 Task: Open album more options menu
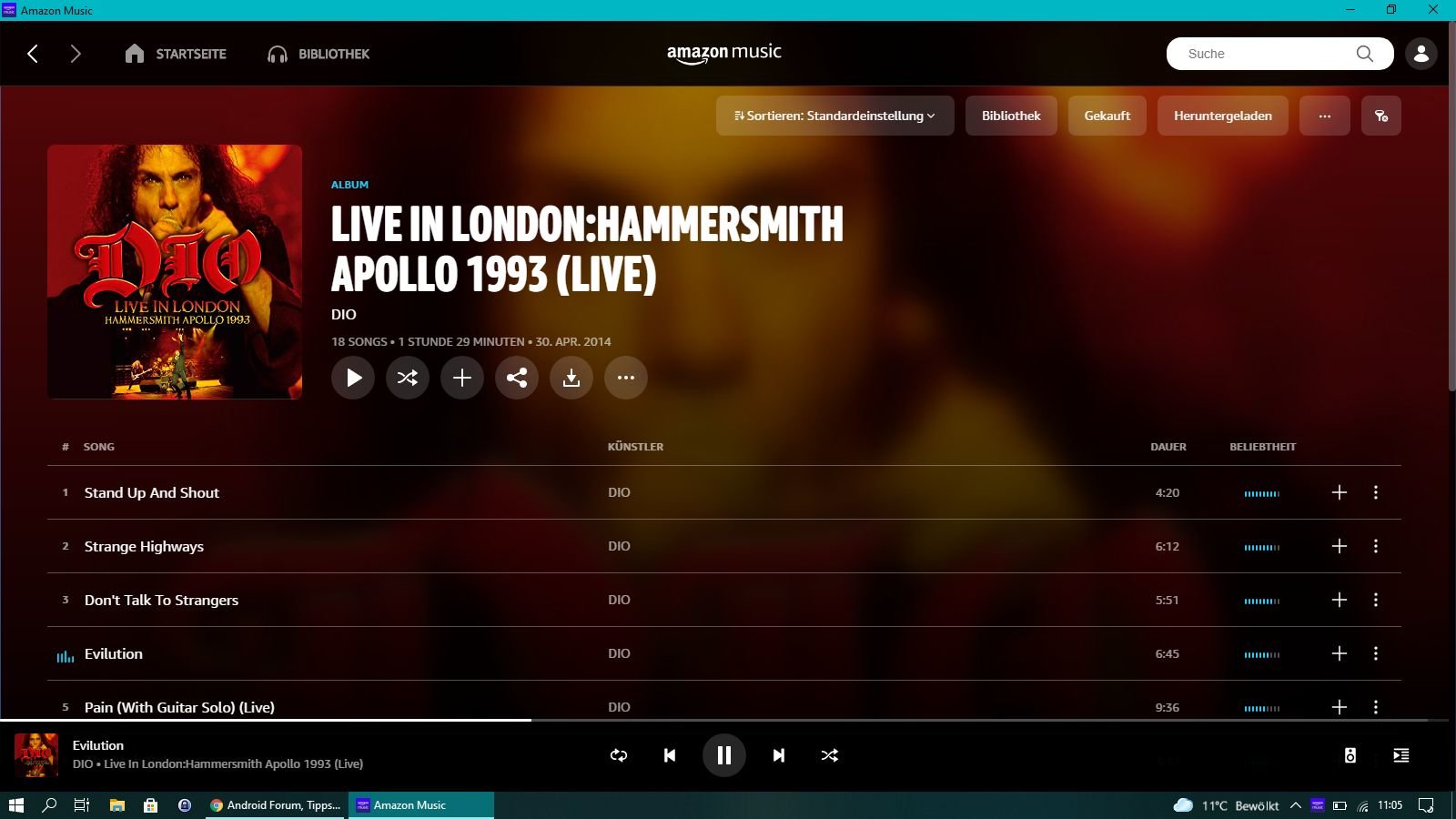click(x=626, y=378)
